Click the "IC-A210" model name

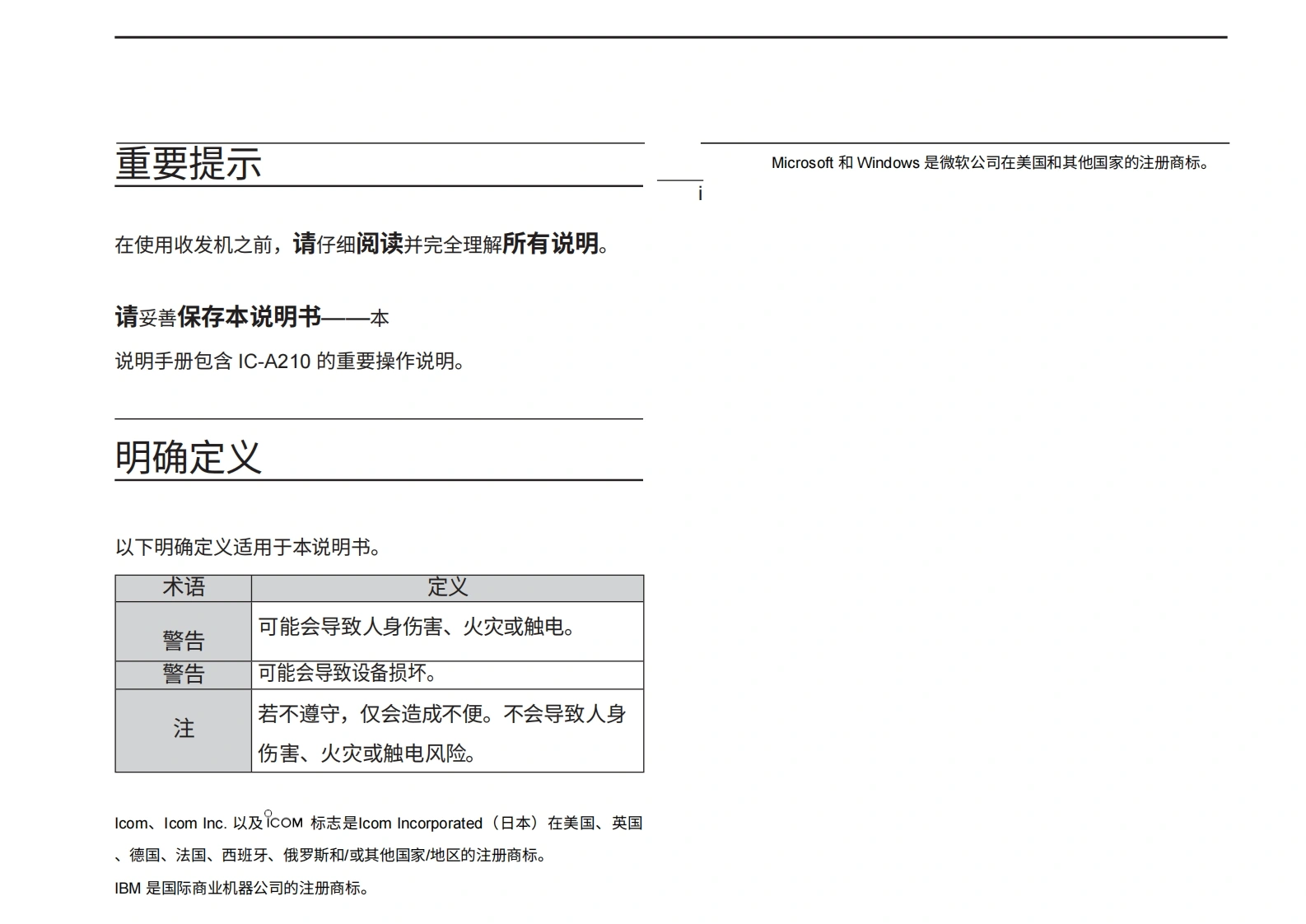[274, 362]
